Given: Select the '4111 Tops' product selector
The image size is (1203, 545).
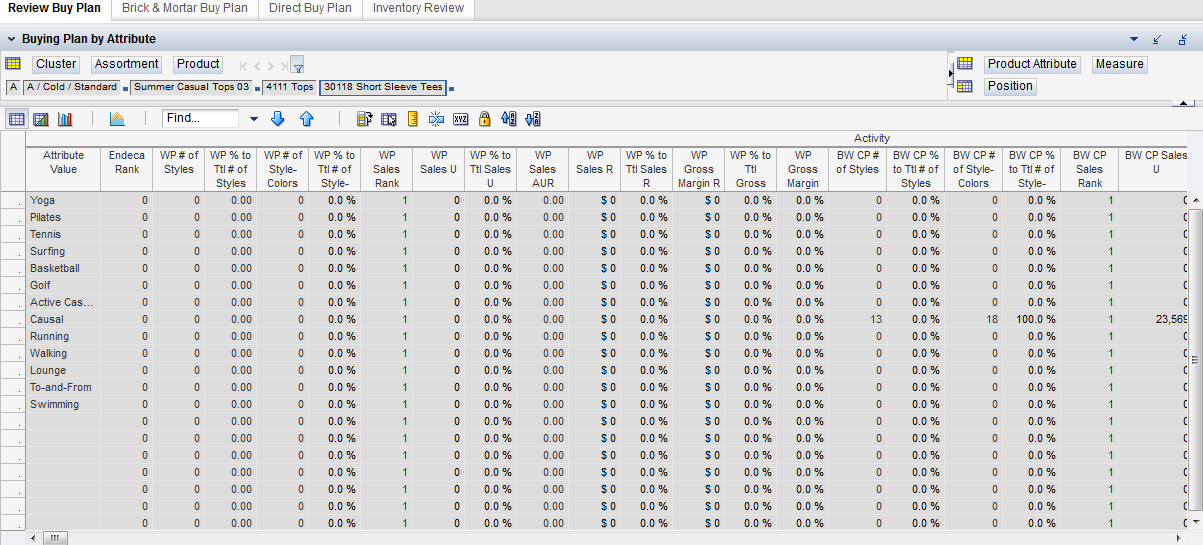Looking at the screenshot, I should pos(289,87).
